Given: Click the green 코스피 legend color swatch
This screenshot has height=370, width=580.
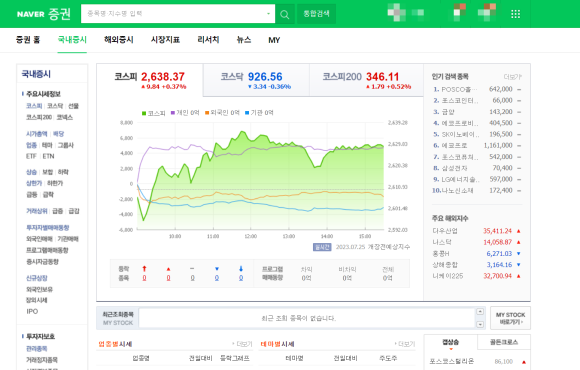Looking at the screenshot, I should tap(144, 113).
